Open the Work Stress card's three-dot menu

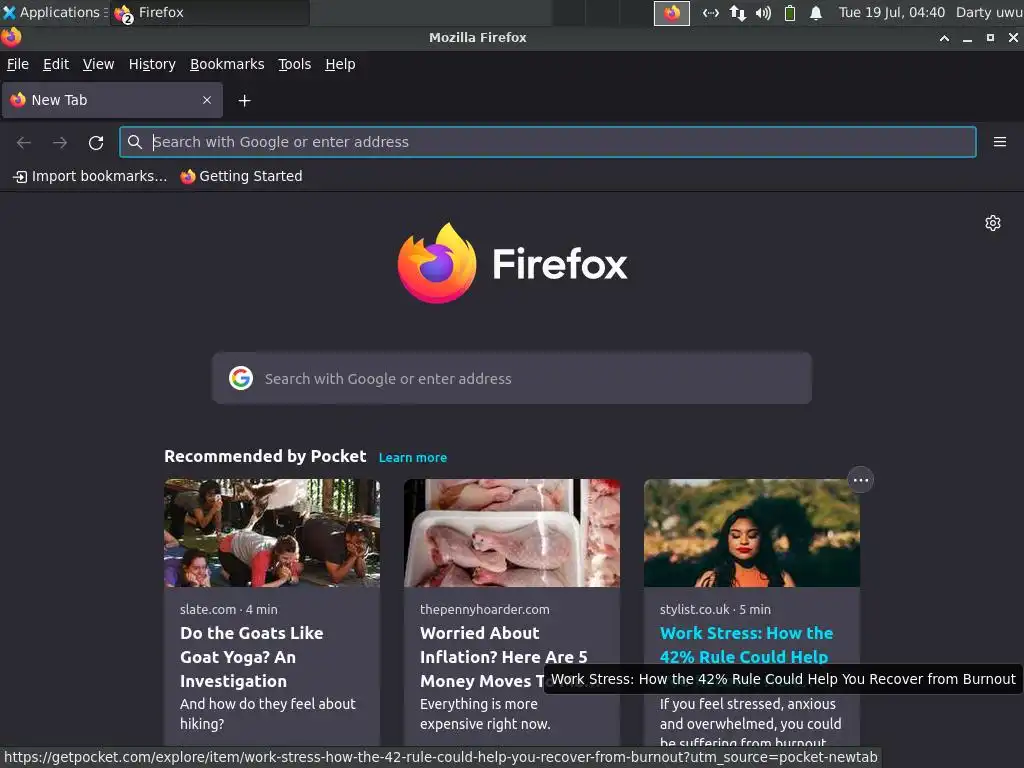tap(860, 480)
